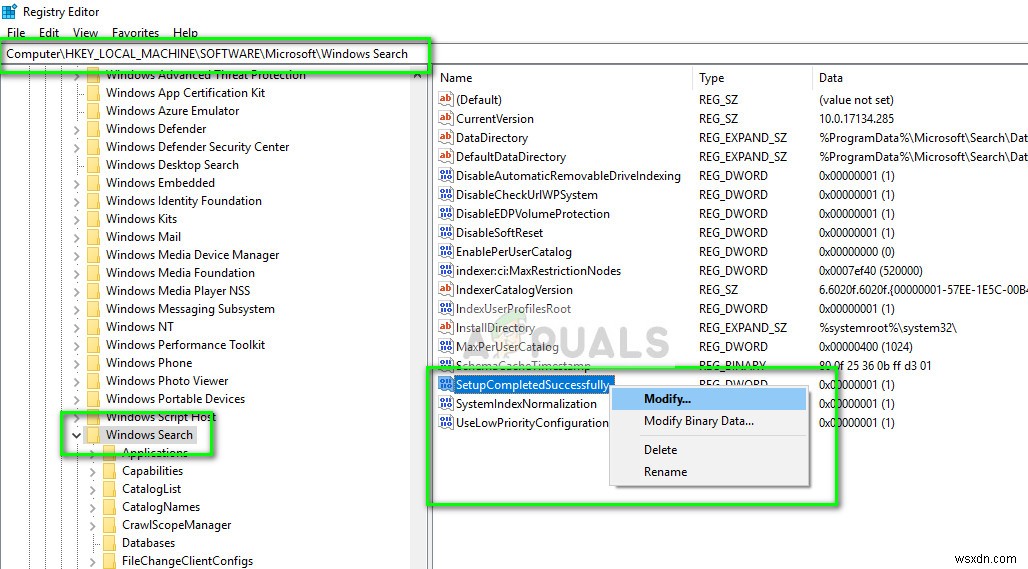Click the DisableAutomaticRemovableDriveIndexing DWORD icon
Image resolution: width=1028 pixels, height=569 pixels.
[x=446, y=175]
